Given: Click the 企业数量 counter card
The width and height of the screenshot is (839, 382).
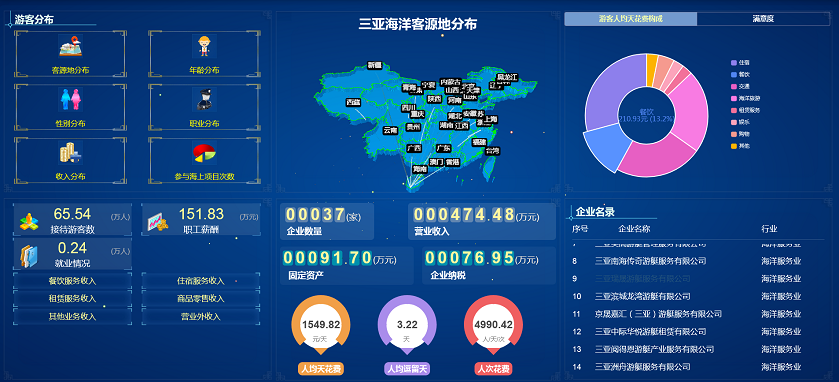Looking at the screenshot, I should (x=327, y=221).
